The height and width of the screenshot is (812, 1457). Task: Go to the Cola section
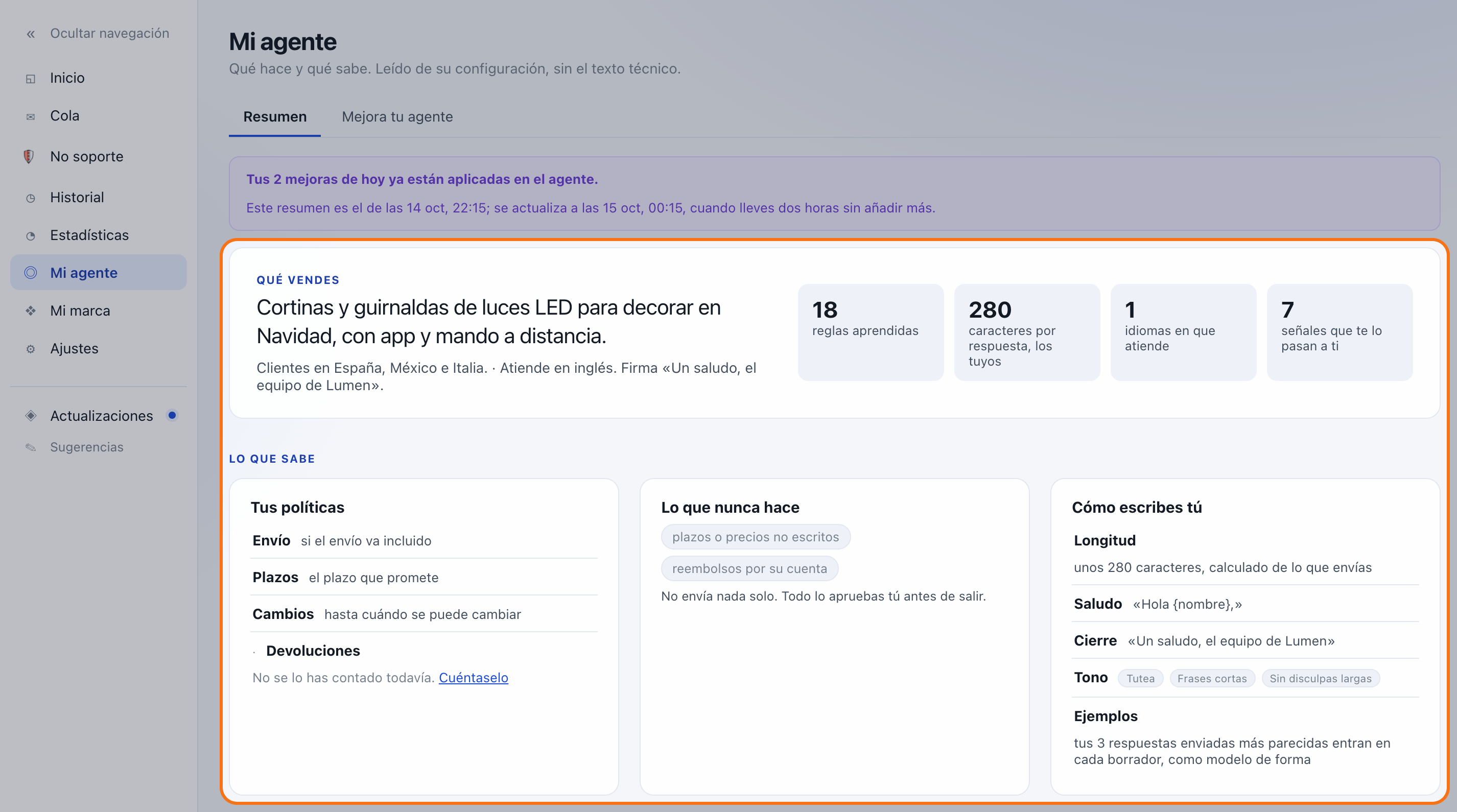[x=99, y=116]
